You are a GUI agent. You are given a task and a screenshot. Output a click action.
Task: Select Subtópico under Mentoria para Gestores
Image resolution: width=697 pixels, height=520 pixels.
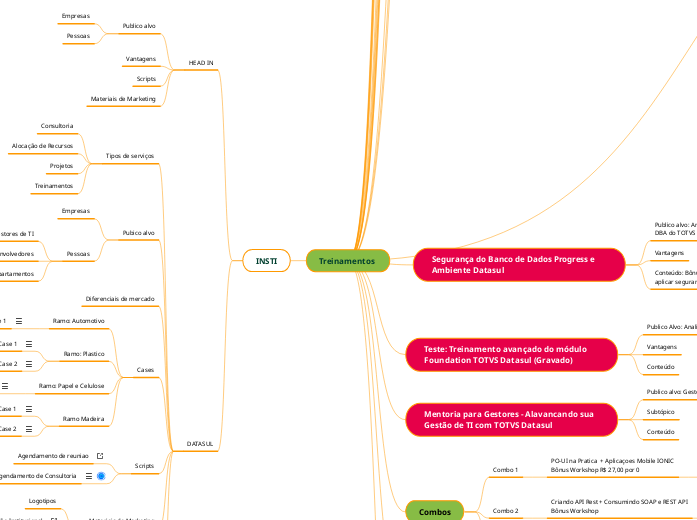(x=661, y=412)
